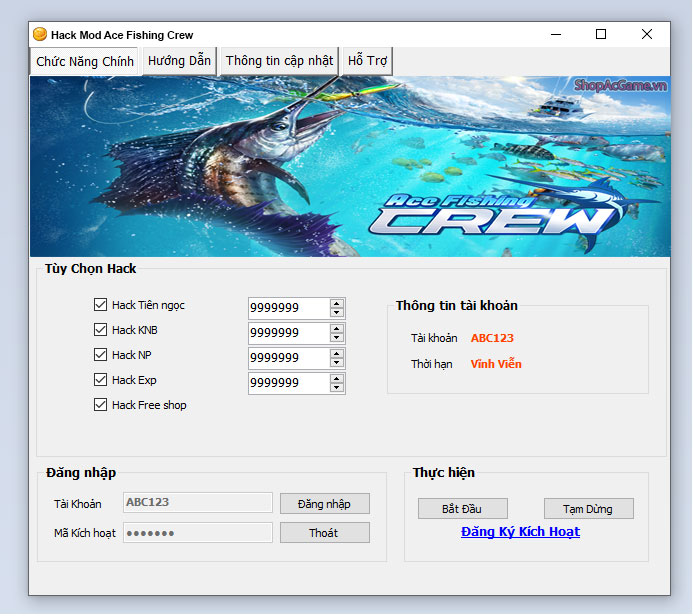The width and height of the screenshot is (693, 616).
Task: Increase Hack Exp value with up arrow
Action: [x=336, y=379]
